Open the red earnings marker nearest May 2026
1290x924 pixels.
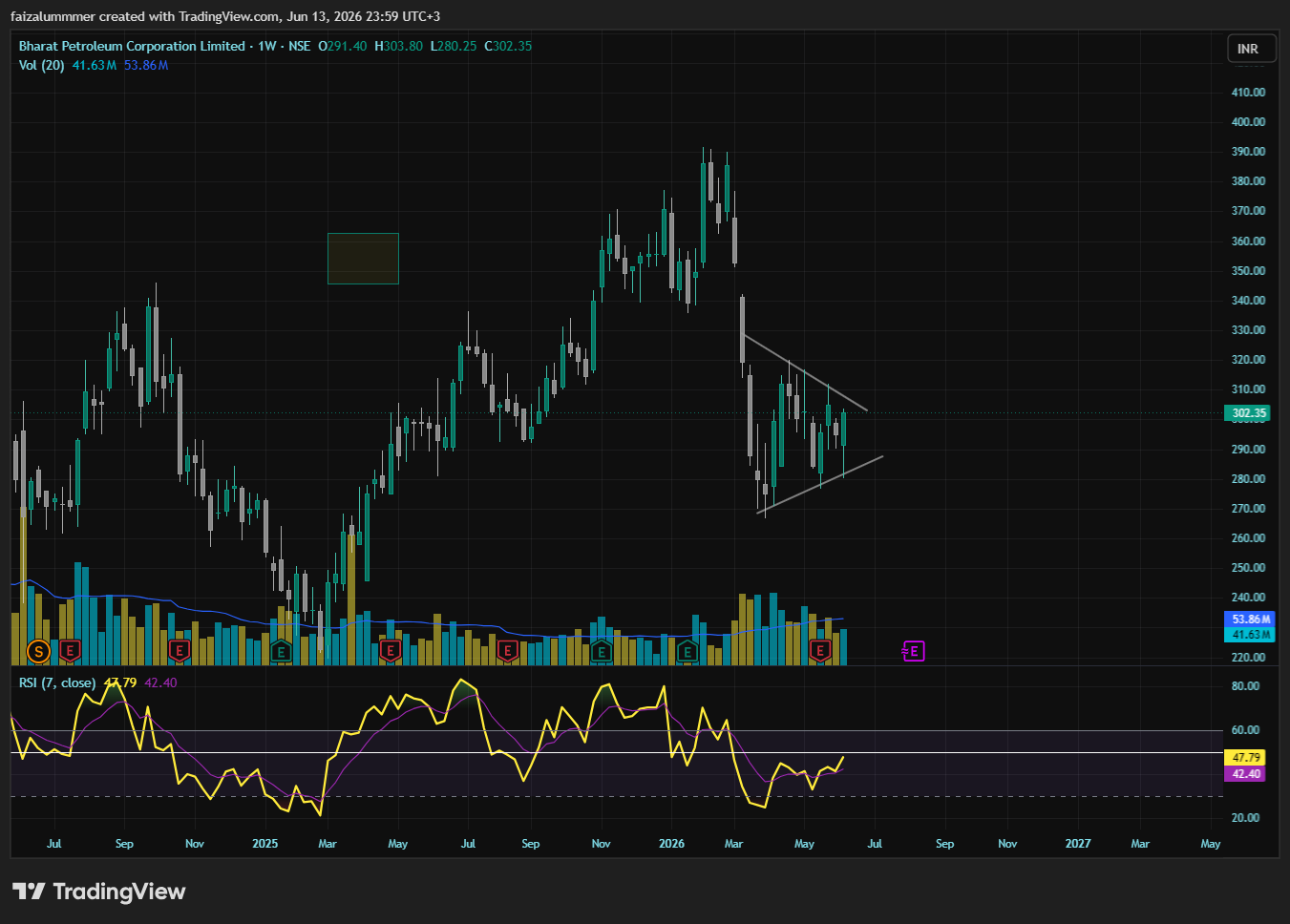[x=820, y=652]
